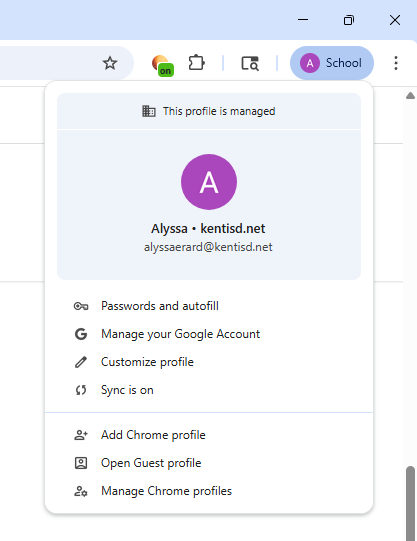Open the Sync is on settings

pyautogui.click(x=209, y=390)
